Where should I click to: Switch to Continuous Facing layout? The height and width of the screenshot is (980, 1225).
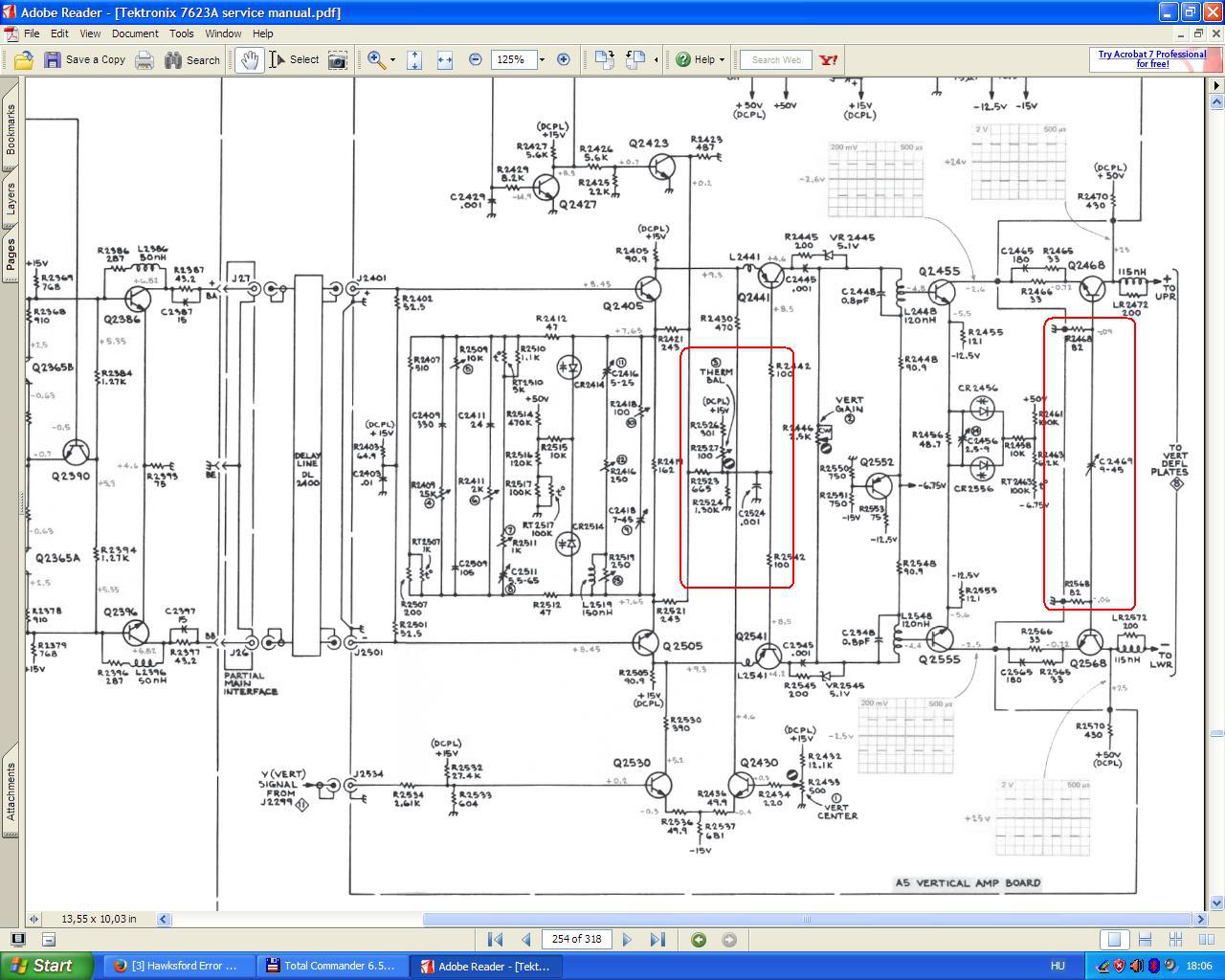(x=1176, y=940)
